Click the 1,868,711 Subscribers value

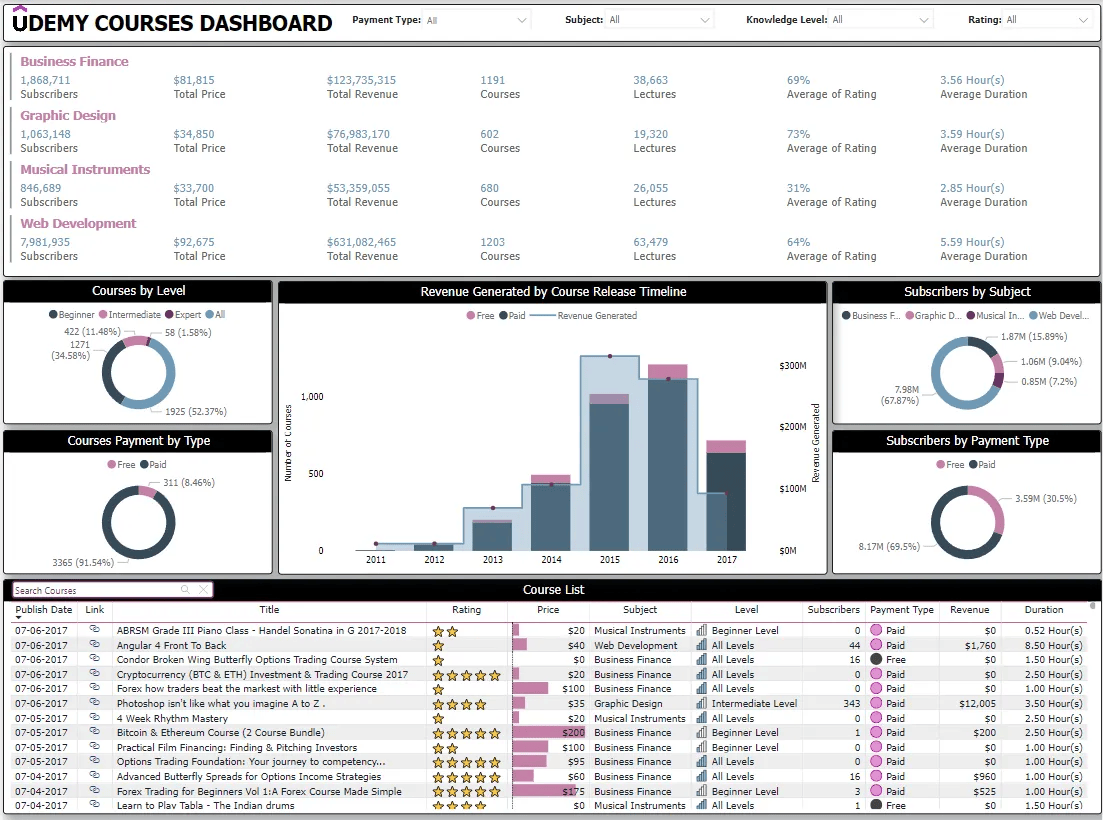45,80
